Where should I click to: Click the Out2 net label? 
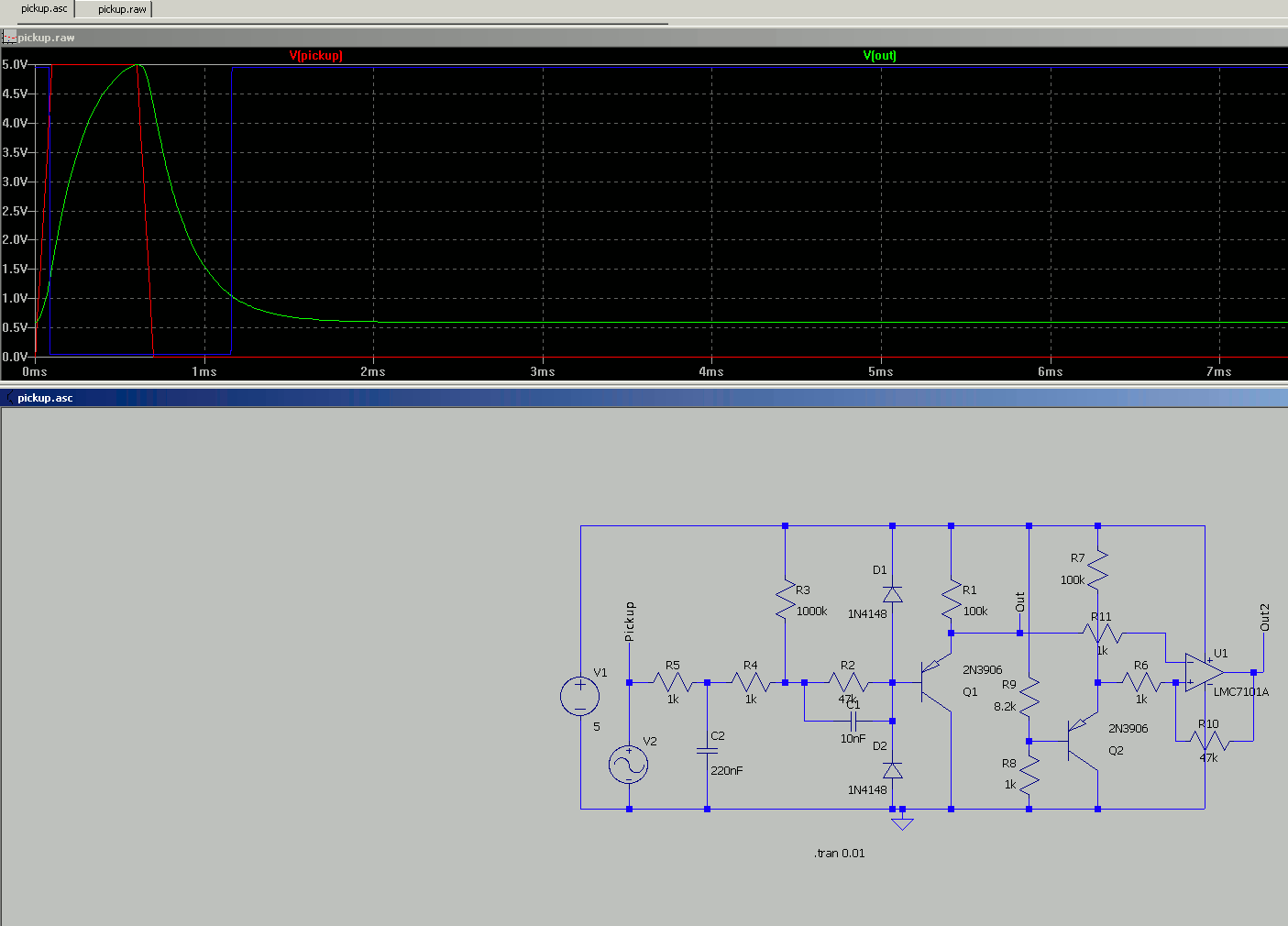click(1265, 618)
